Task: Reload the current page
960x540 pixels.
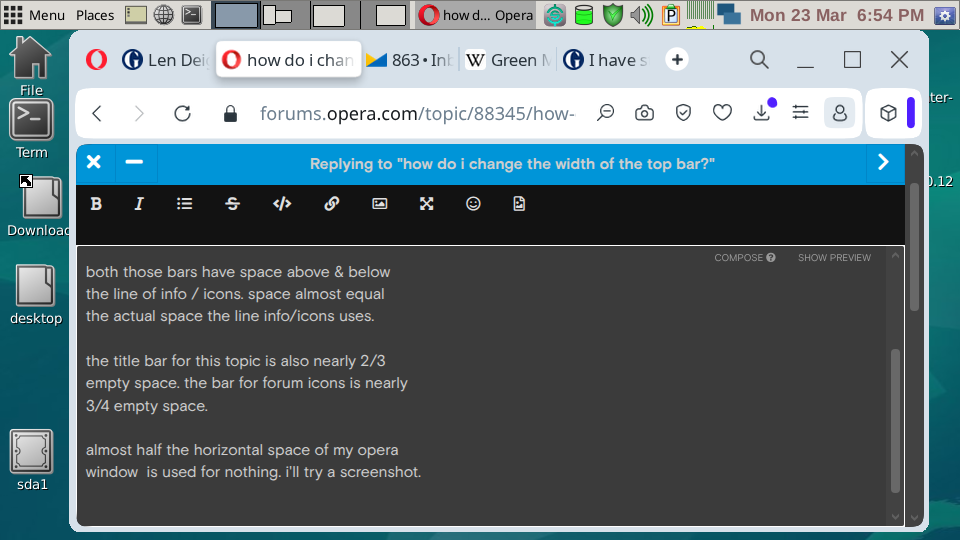Action: click(x=182, y=113)
